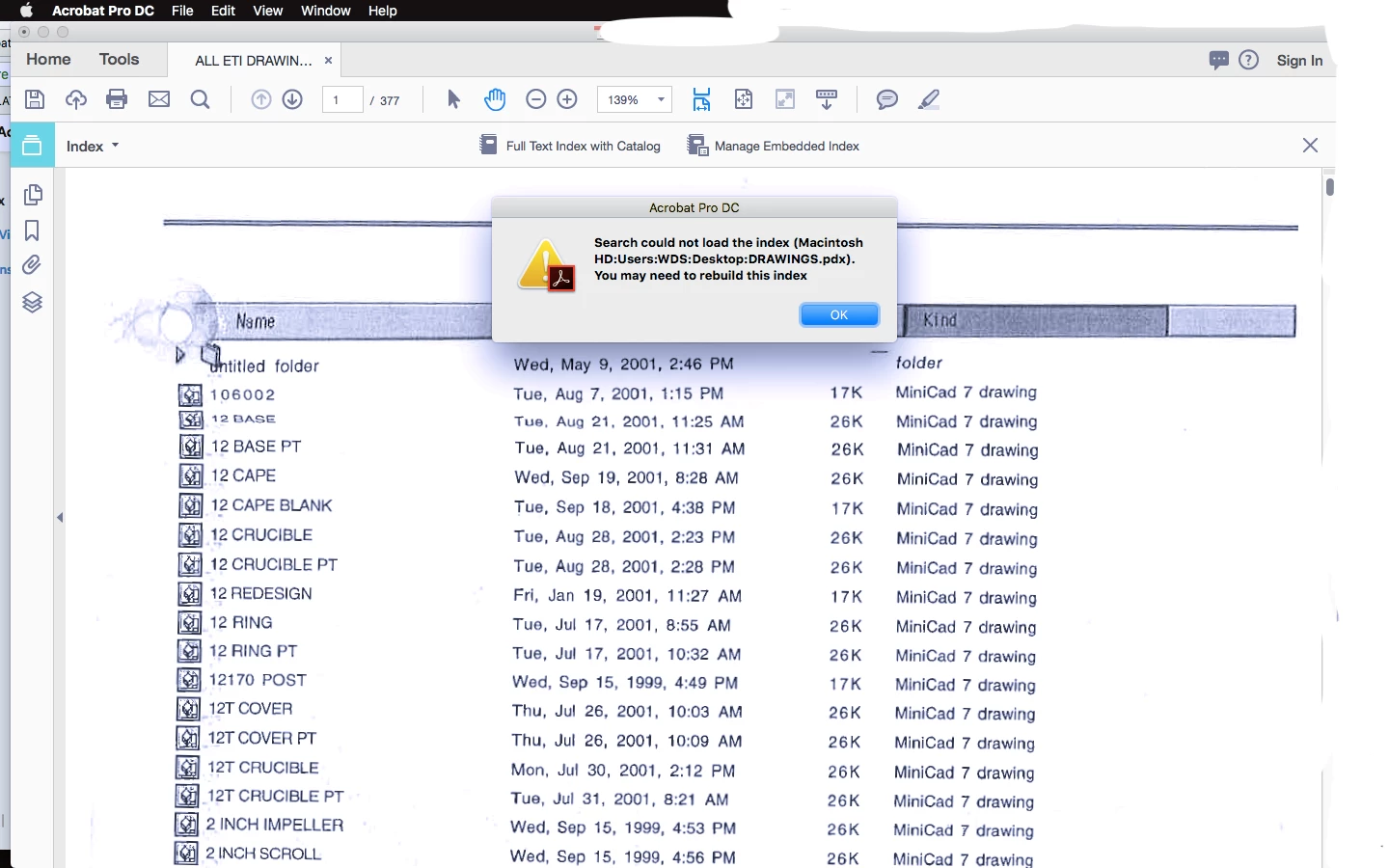Open the Edit menu

pyautogui.click(x=223, y=11)
